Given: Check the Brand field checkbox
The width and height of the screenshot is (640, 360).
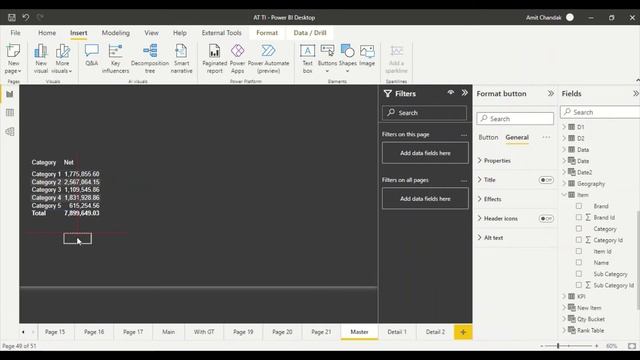Looking at the screenshot, I should pos(579,206).
